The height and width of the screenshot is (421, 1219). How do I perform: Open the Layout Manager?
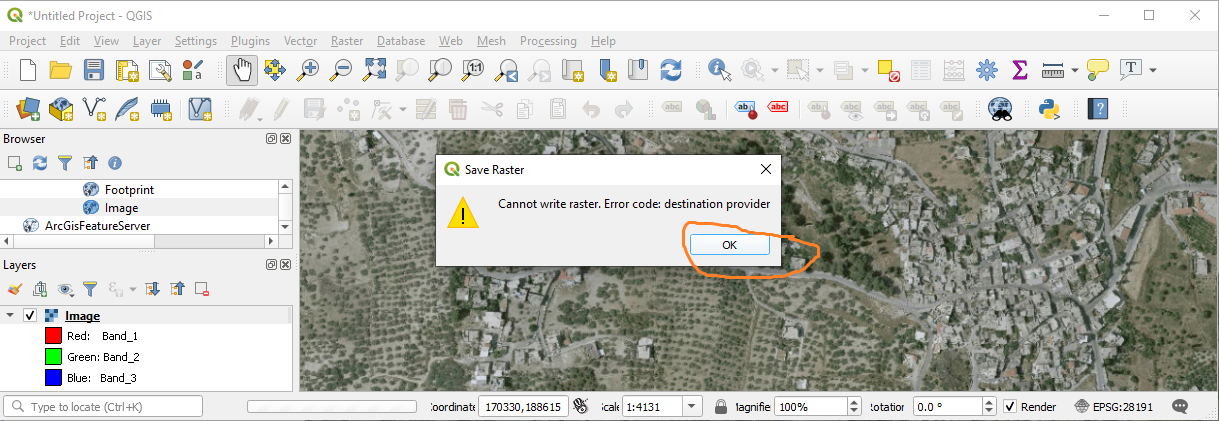(x=160, y=70)
